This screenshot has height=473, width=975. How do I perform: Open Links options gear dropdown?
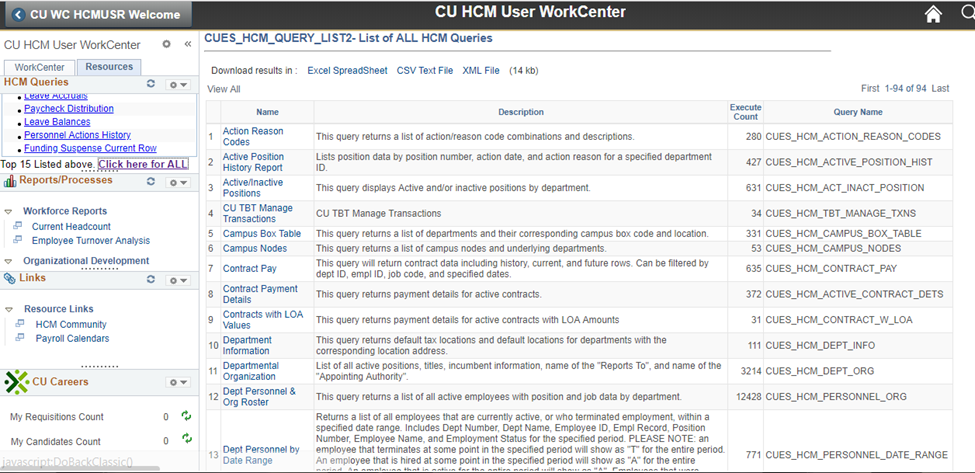click(x=178, y=280)
